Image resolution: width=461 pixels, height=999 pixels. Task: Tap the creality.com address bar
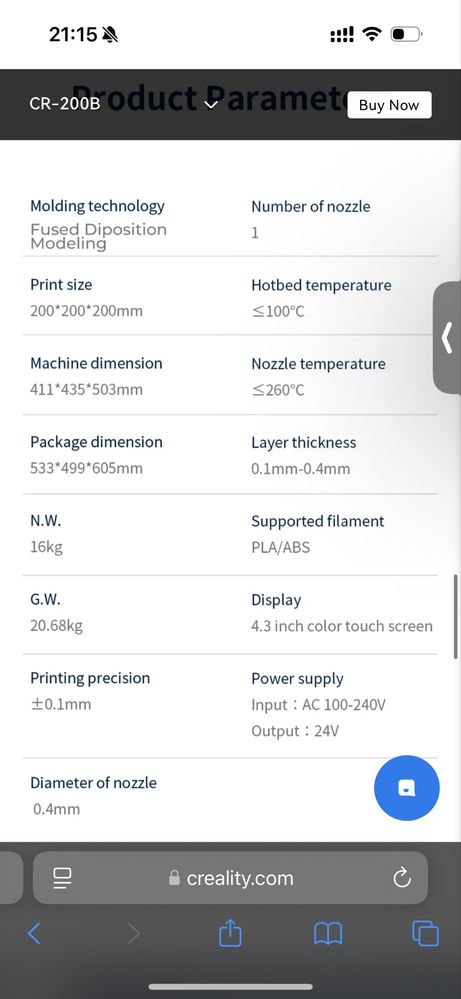point(230,878)
